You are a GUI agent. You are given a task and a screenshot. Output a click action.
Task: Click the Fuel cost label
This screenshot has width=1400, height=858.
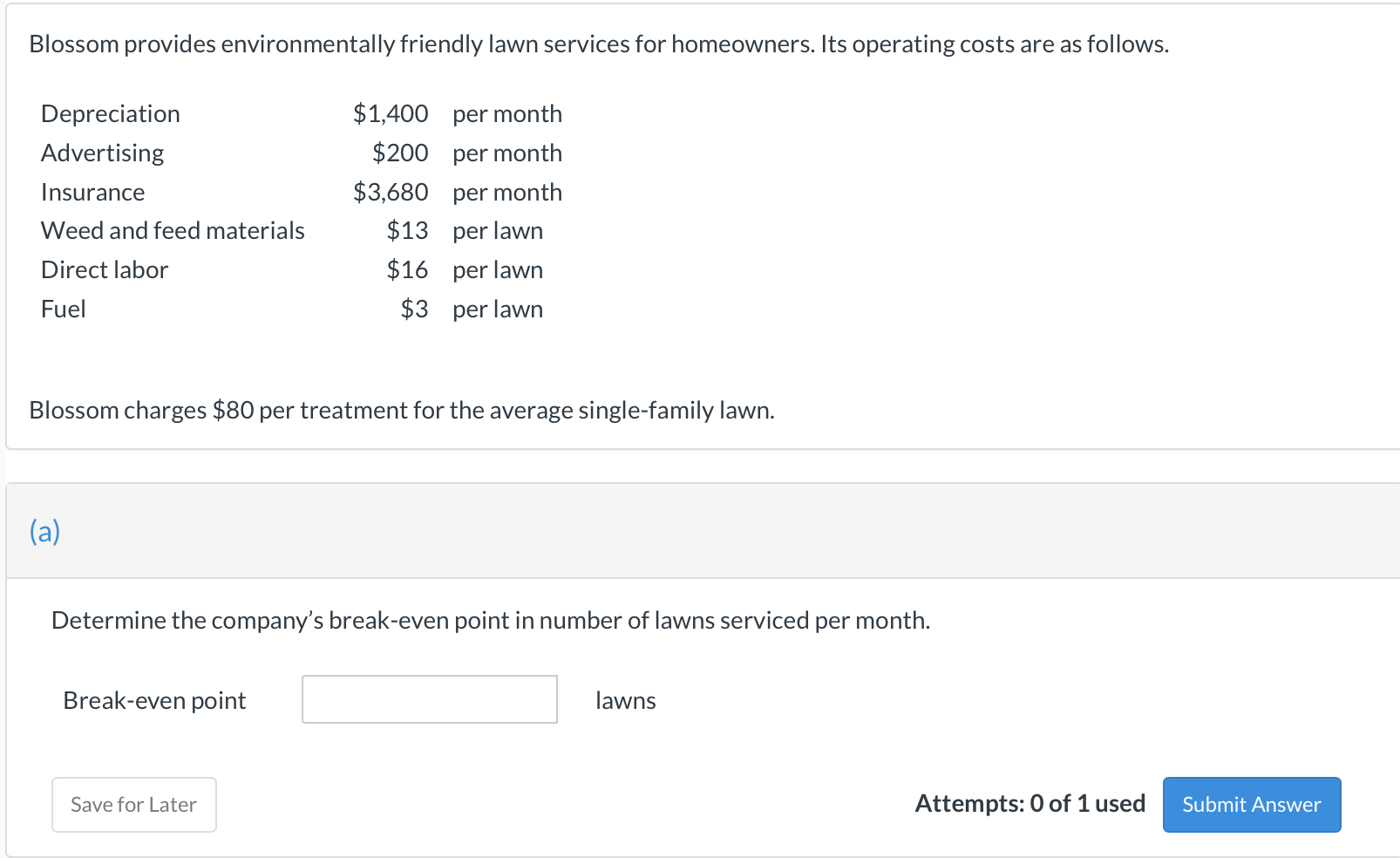point(64,309)
